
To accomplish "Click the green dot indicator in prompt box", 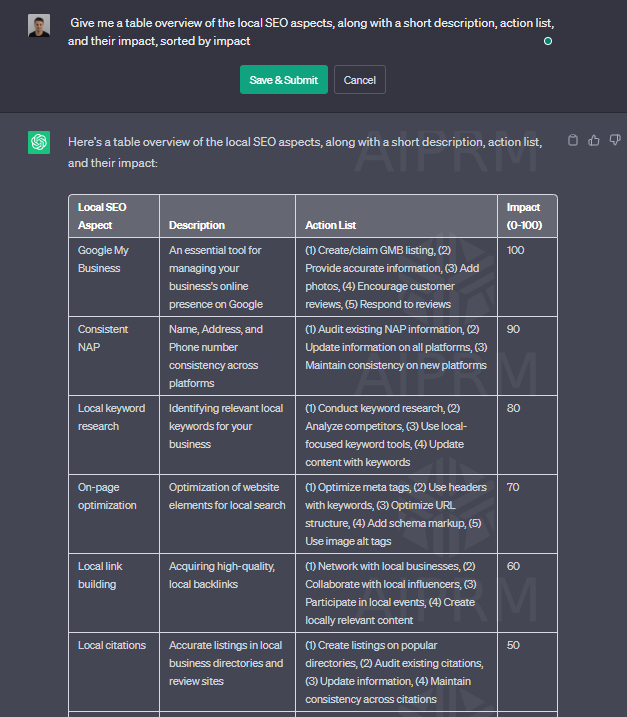I will (547, 41).
